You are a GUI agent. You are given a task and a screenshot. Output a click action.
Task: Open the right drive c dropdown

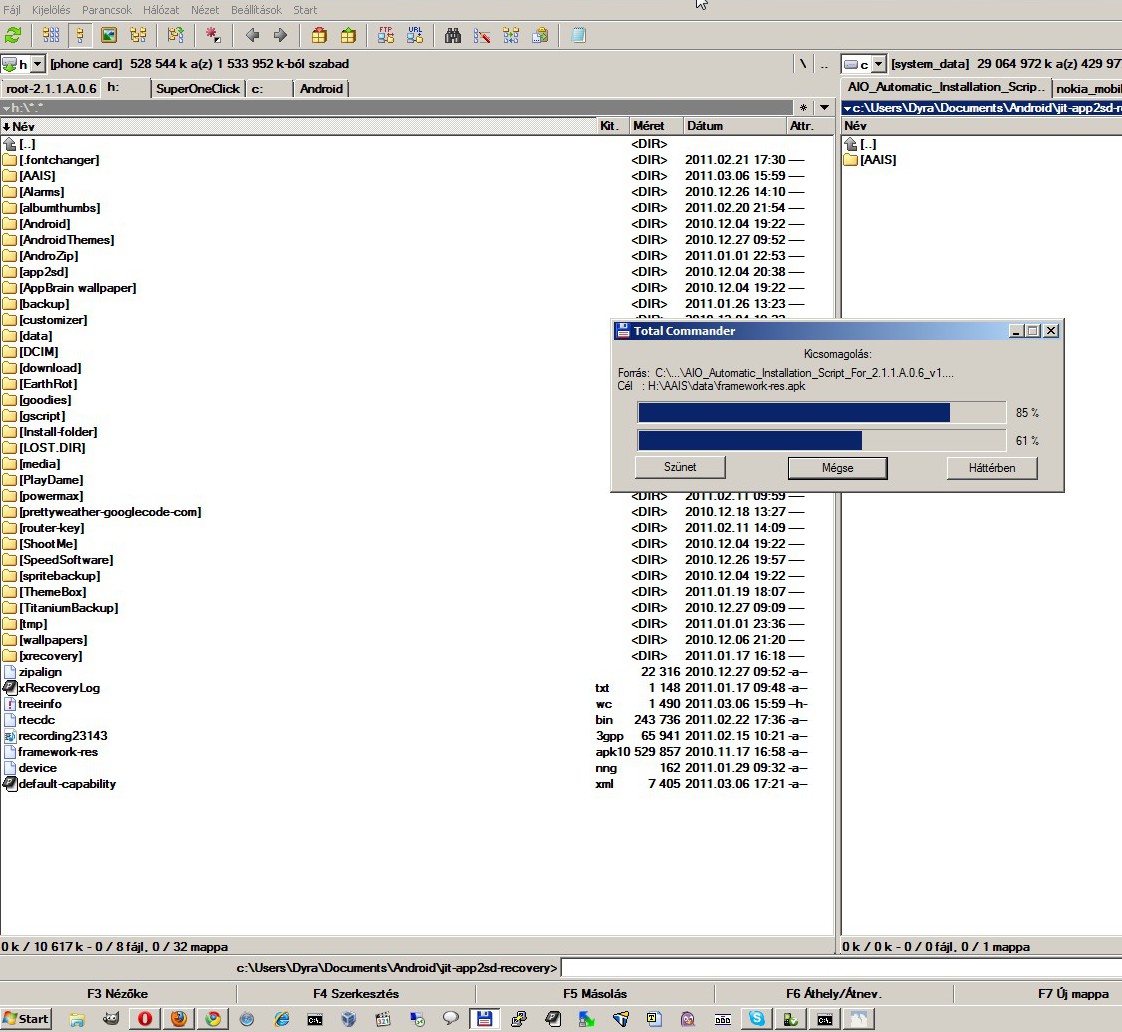(879, 64)
